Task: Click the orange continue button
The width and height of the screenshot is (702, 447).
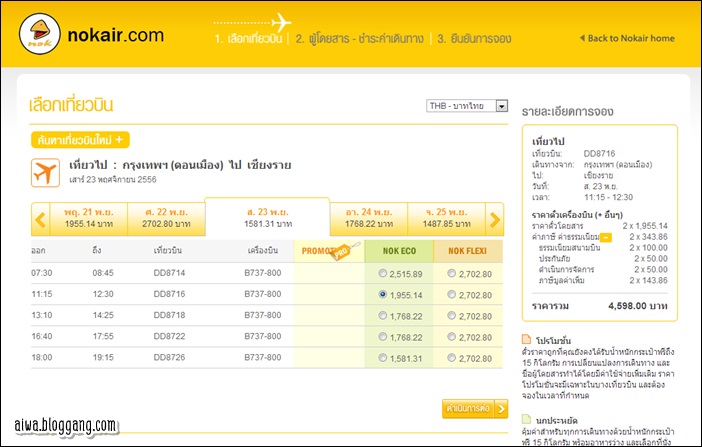Action: pyautogui.click(x=475, y=408)
